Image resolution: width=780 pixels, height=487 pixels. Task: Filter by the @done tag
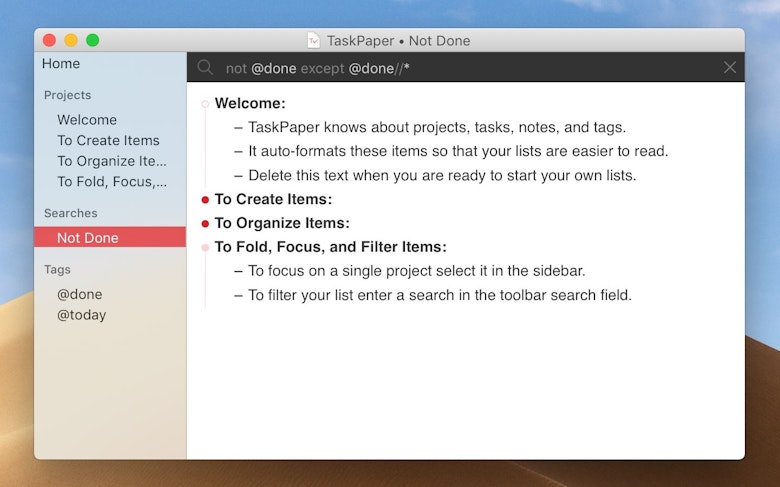click(80, 294)
